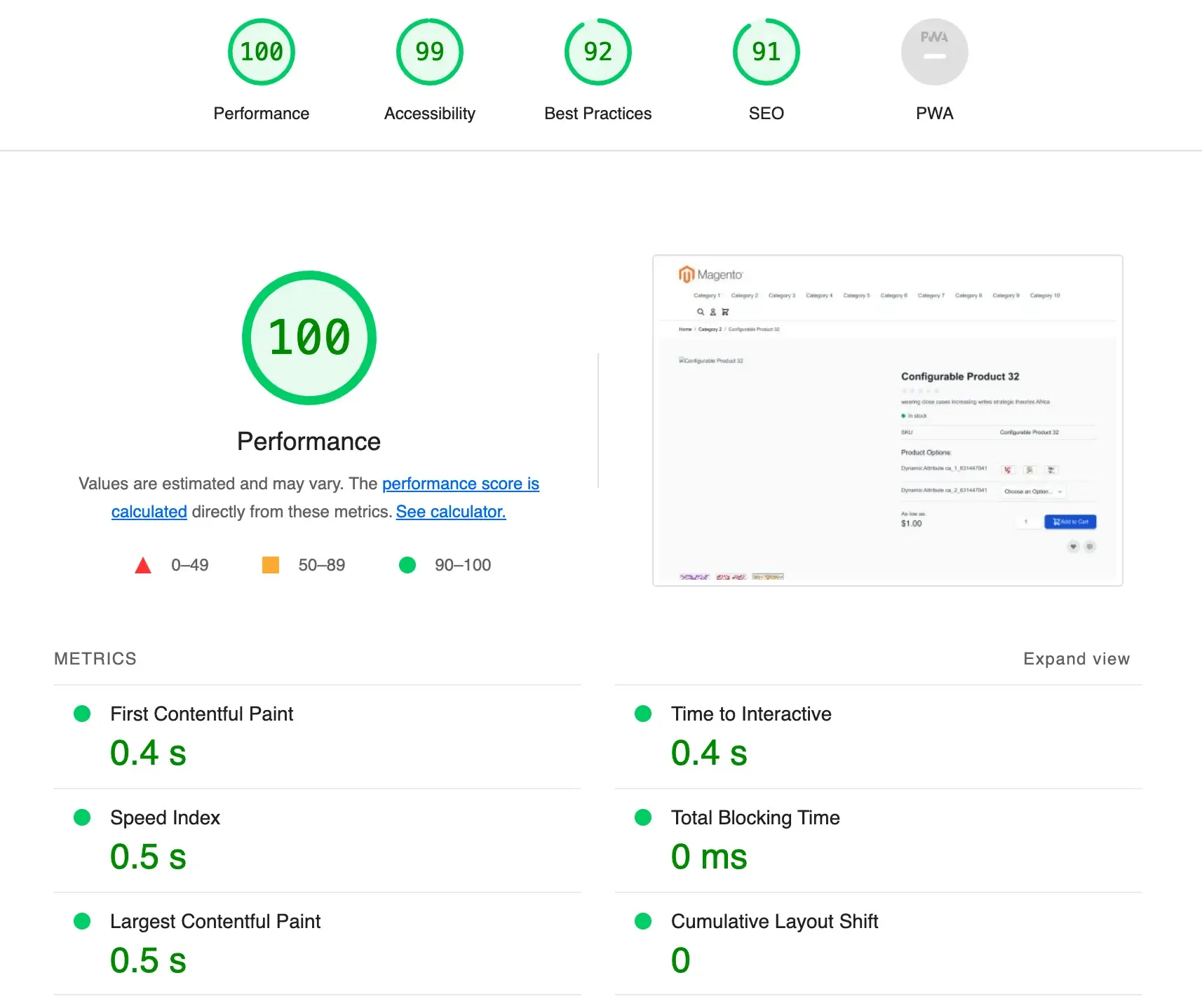The height and width of the screenshot is (1008, 1202).
Task: Open the Magento page screenshot thumbnail
Action: (887, 421)
